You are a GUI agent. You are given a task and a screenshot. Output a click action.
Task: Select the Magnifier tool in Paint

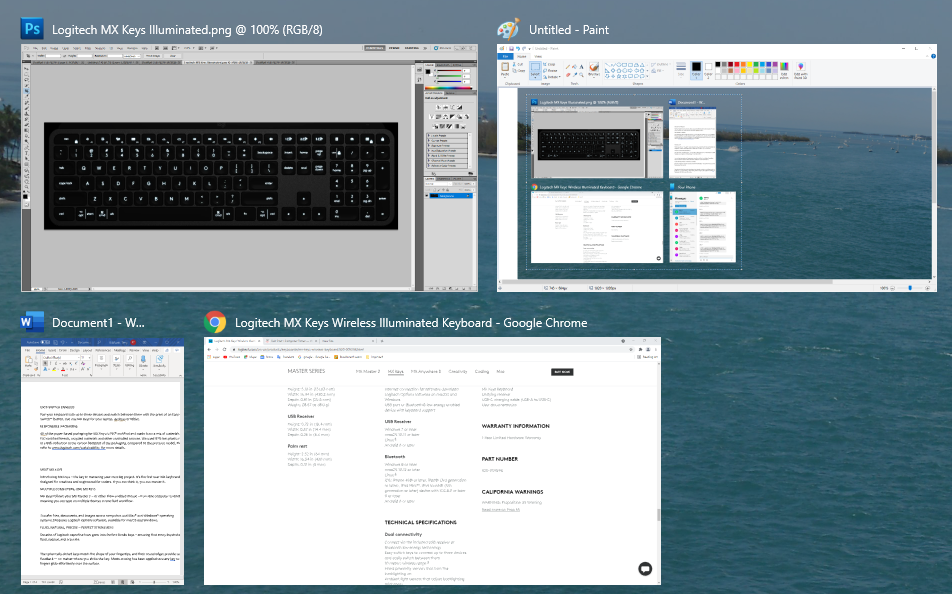coord(581,75)
